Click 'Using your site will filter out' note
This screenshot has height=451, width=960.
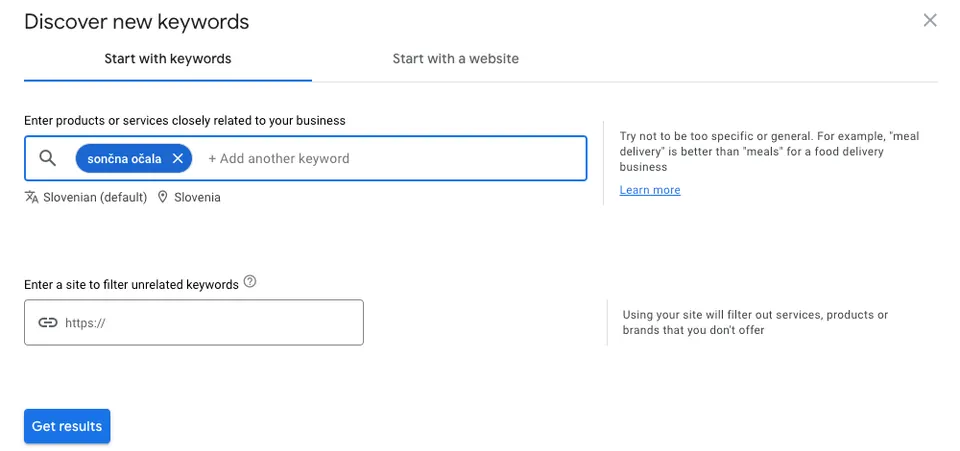[x=756, y=322]
